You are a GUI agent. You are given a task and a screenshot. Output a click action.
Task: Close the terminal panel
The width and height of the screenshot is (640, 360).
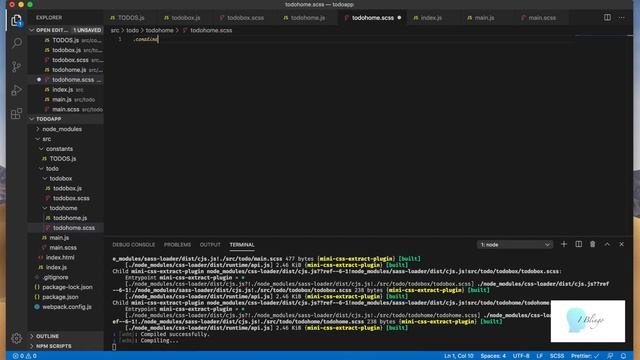621,244
